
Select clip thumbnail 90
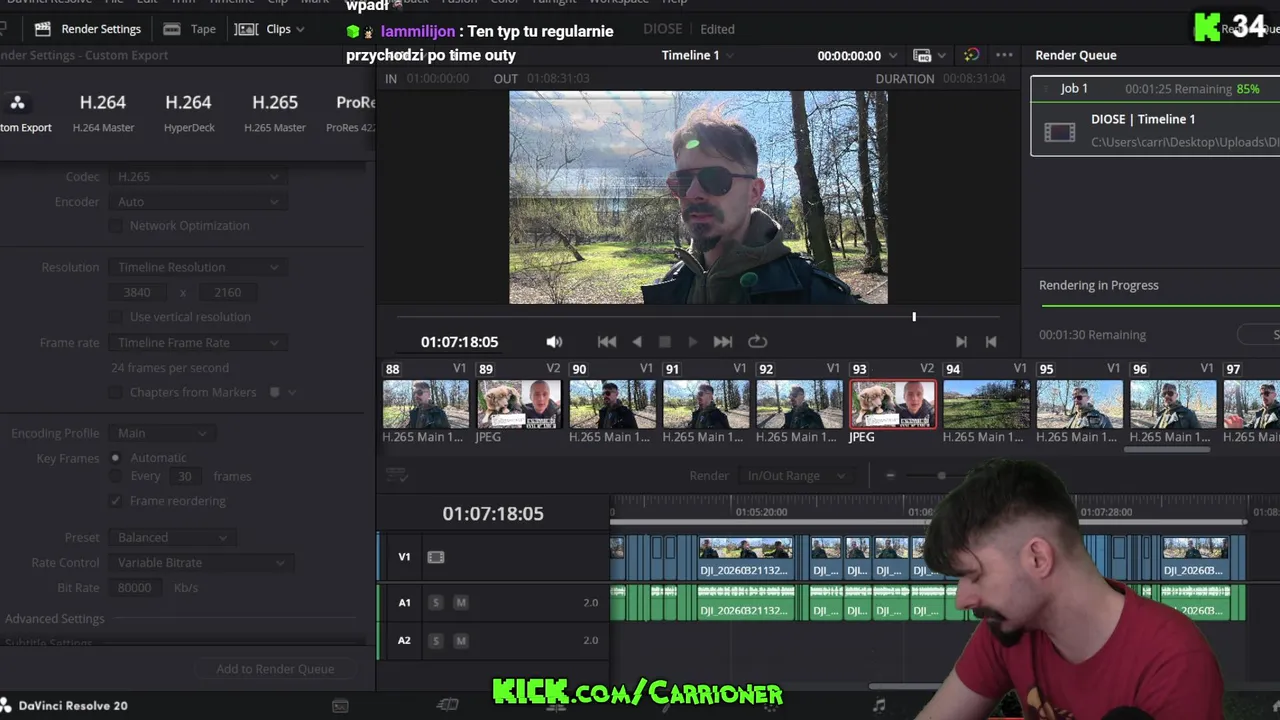(x=612, y=404)
